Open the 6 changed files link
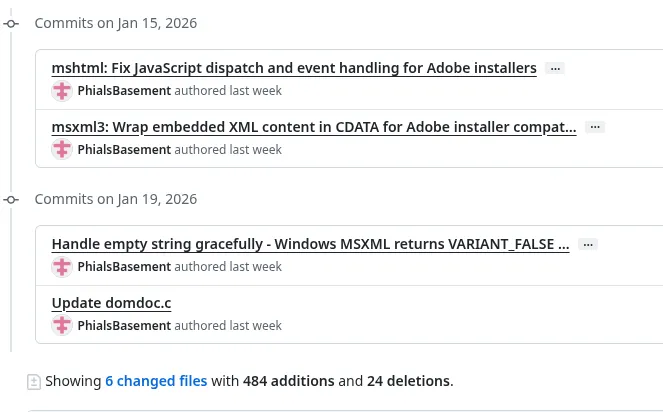The image size is (663, 412). coord(156,381)
